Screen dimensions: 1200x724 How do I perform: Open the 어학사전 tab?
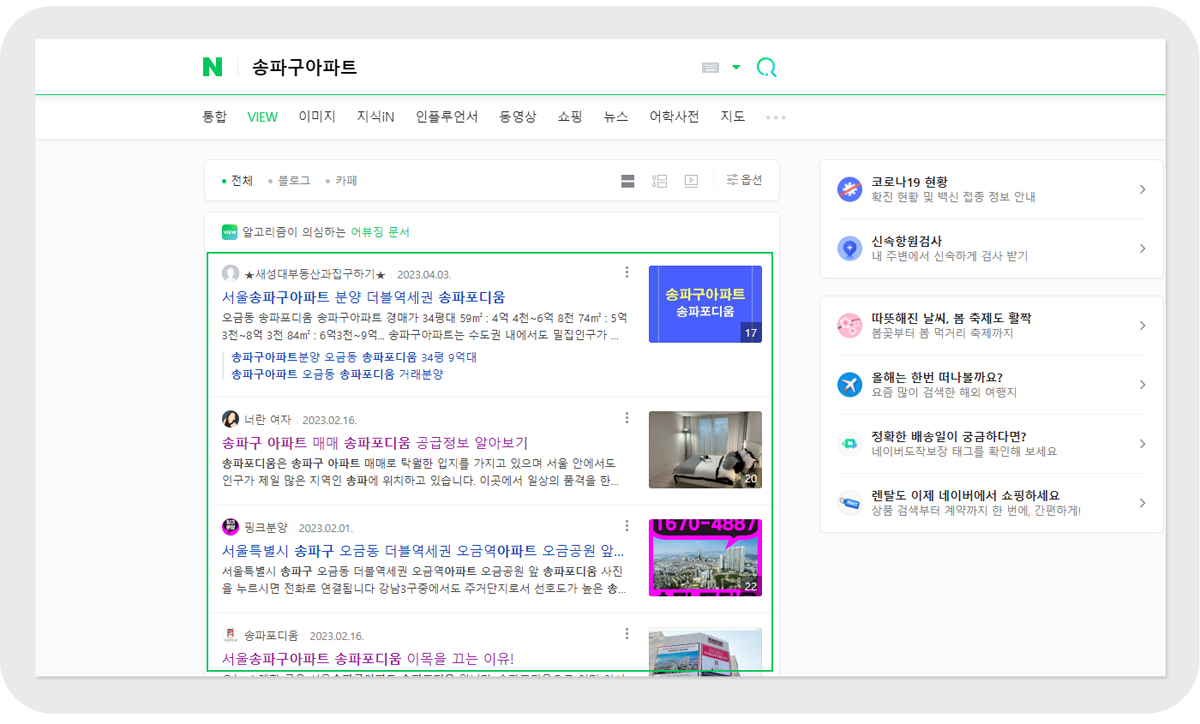[674, 117]
